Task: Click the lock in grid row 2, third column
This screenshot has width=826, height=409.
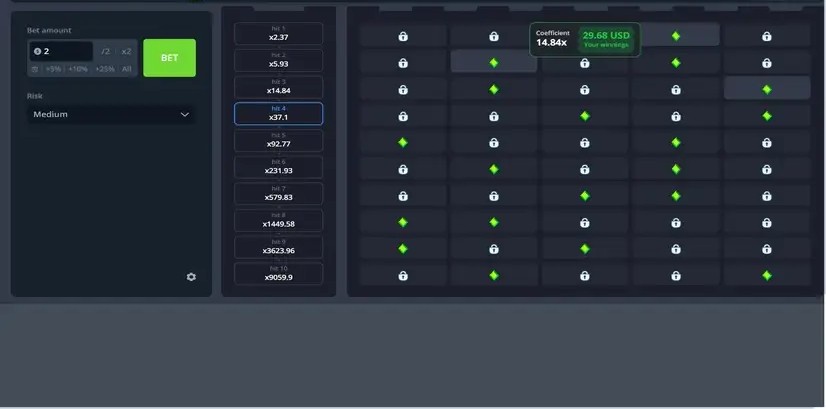Action: coord(585,63)
